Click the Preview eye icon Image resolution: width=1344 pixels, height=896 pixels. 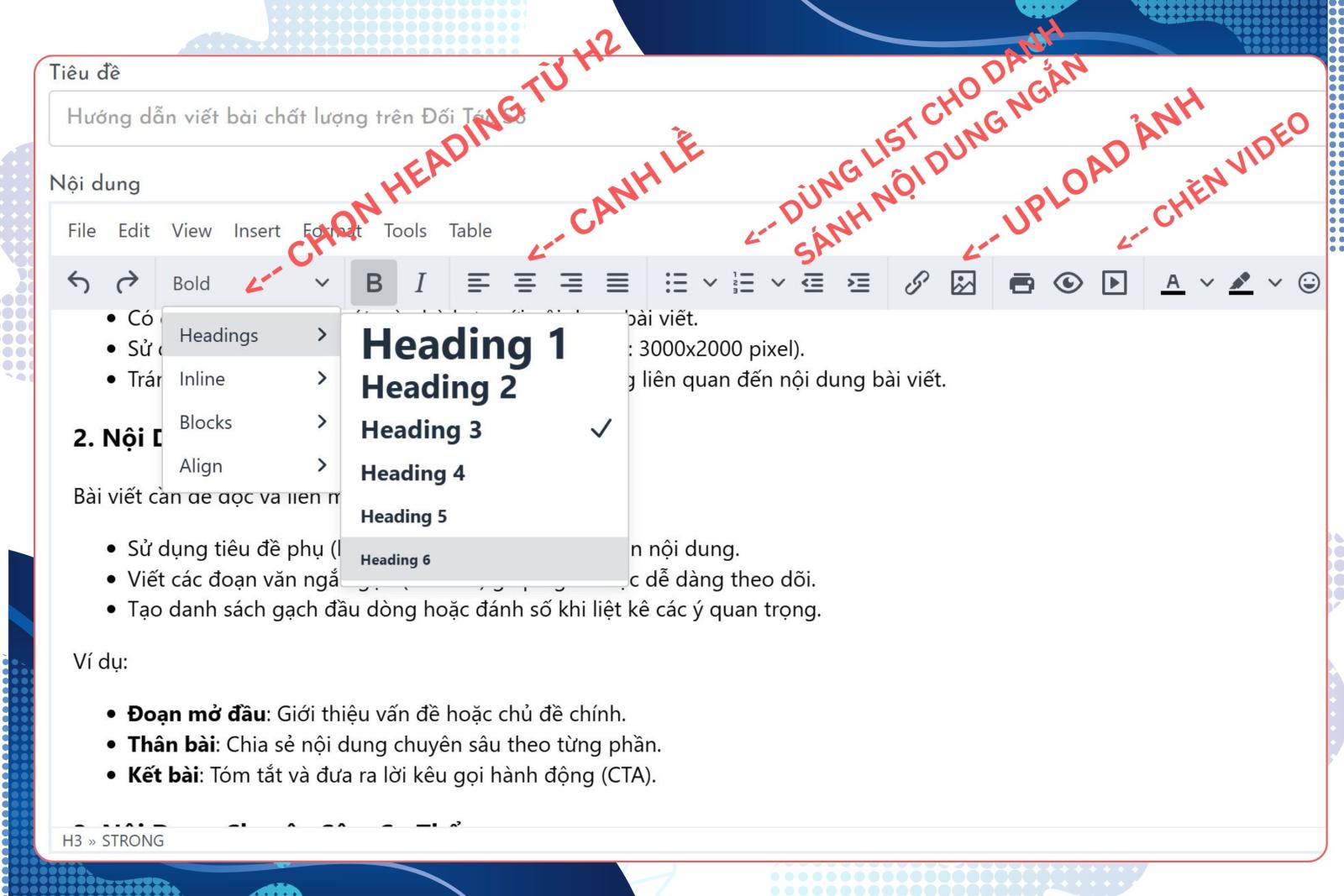(x=1068, y=283)
